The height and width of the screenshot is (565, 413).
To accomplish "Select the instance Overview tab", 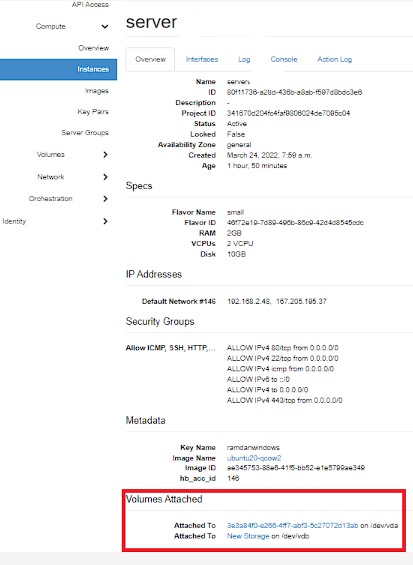I will 150,59.
